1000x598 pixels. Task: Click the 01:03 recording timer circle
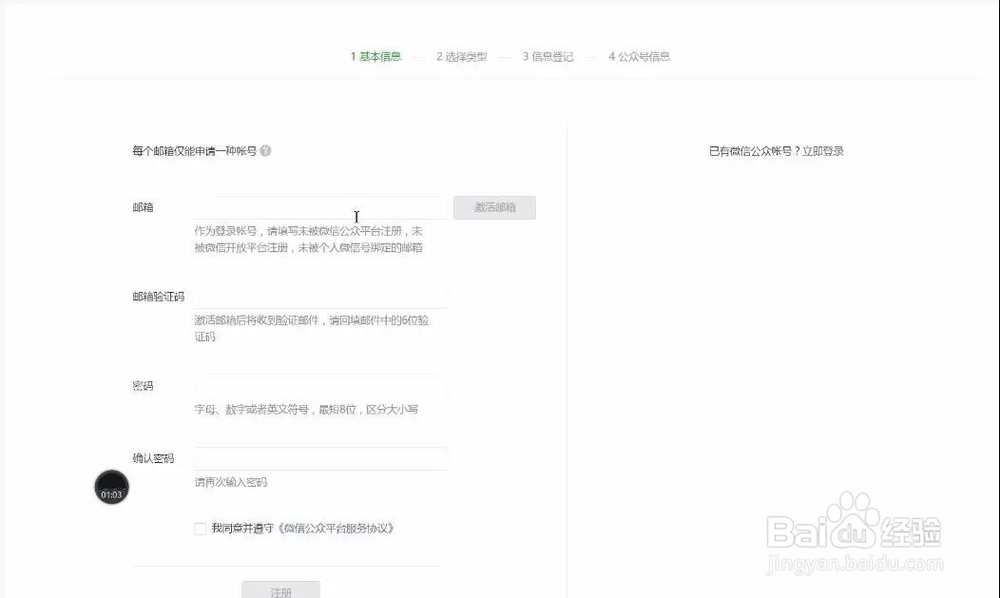click(112, 487)
